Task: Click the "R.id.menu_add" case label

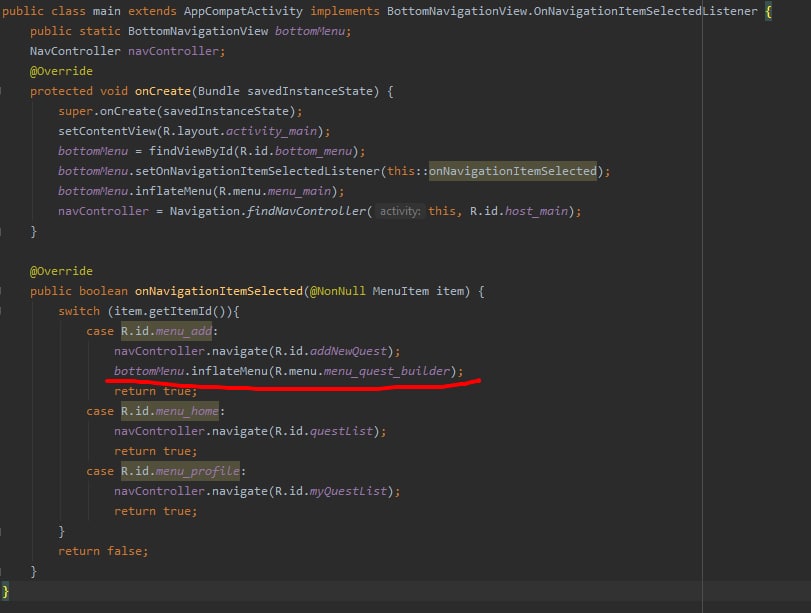Action: pos(167,331)
